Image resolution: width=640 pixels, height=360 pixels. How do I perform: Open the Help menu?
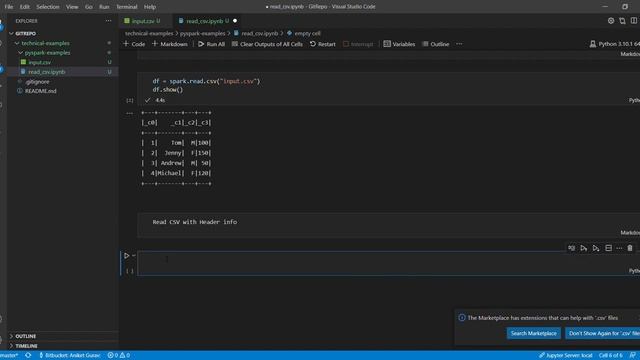pyautogui.click(x=150, y=7)
